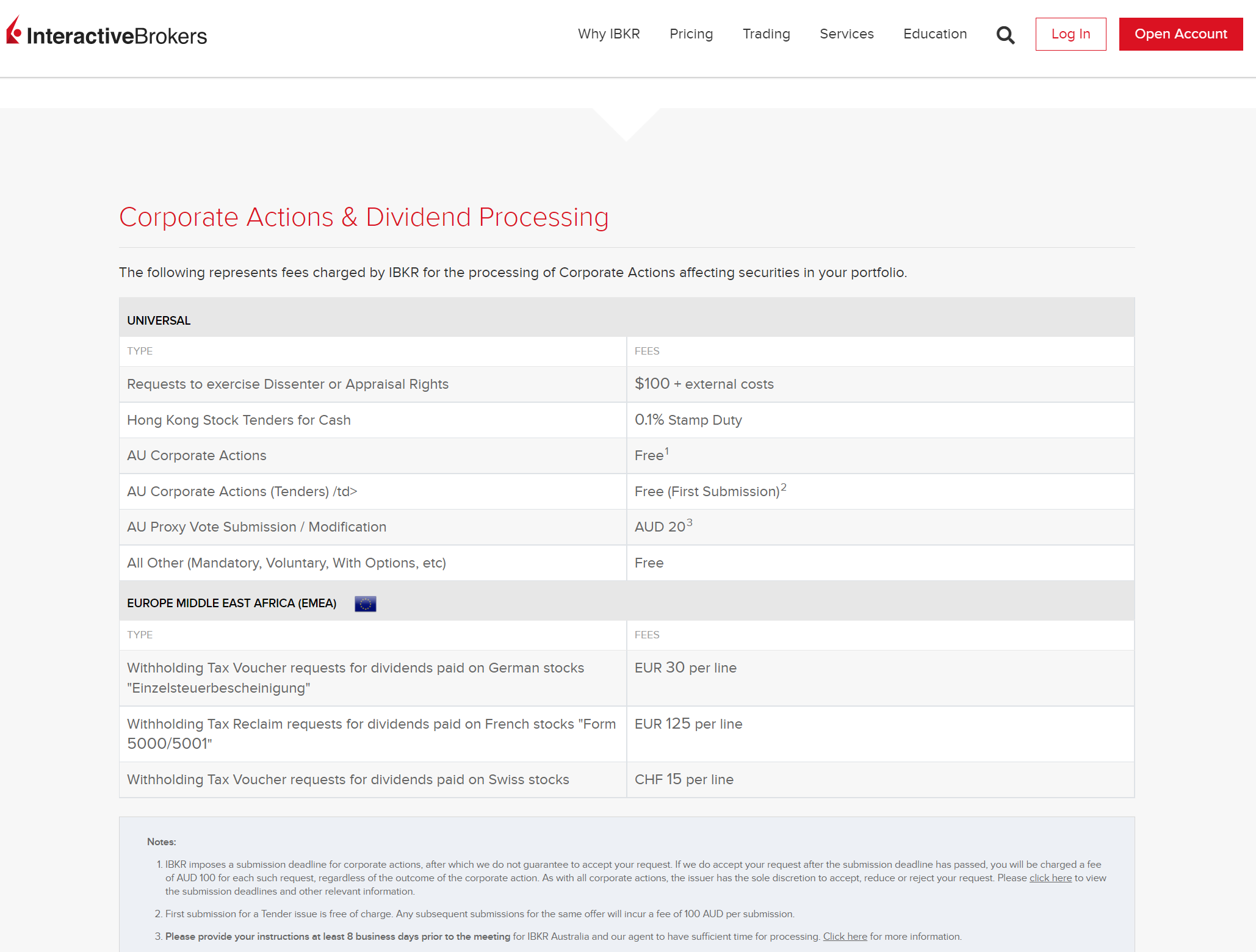Image resolution: width=1256 pixels, height=952 pixels.
Task: Open the Pricing menu
Action: pyautogui.click(x=691, y=34)
